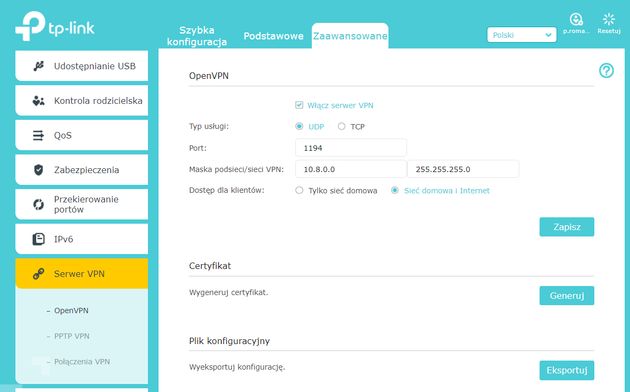The height and width of the screenshot is (392, 630).
Task: Click the VPN server link icon
Action: coord(38,274)
